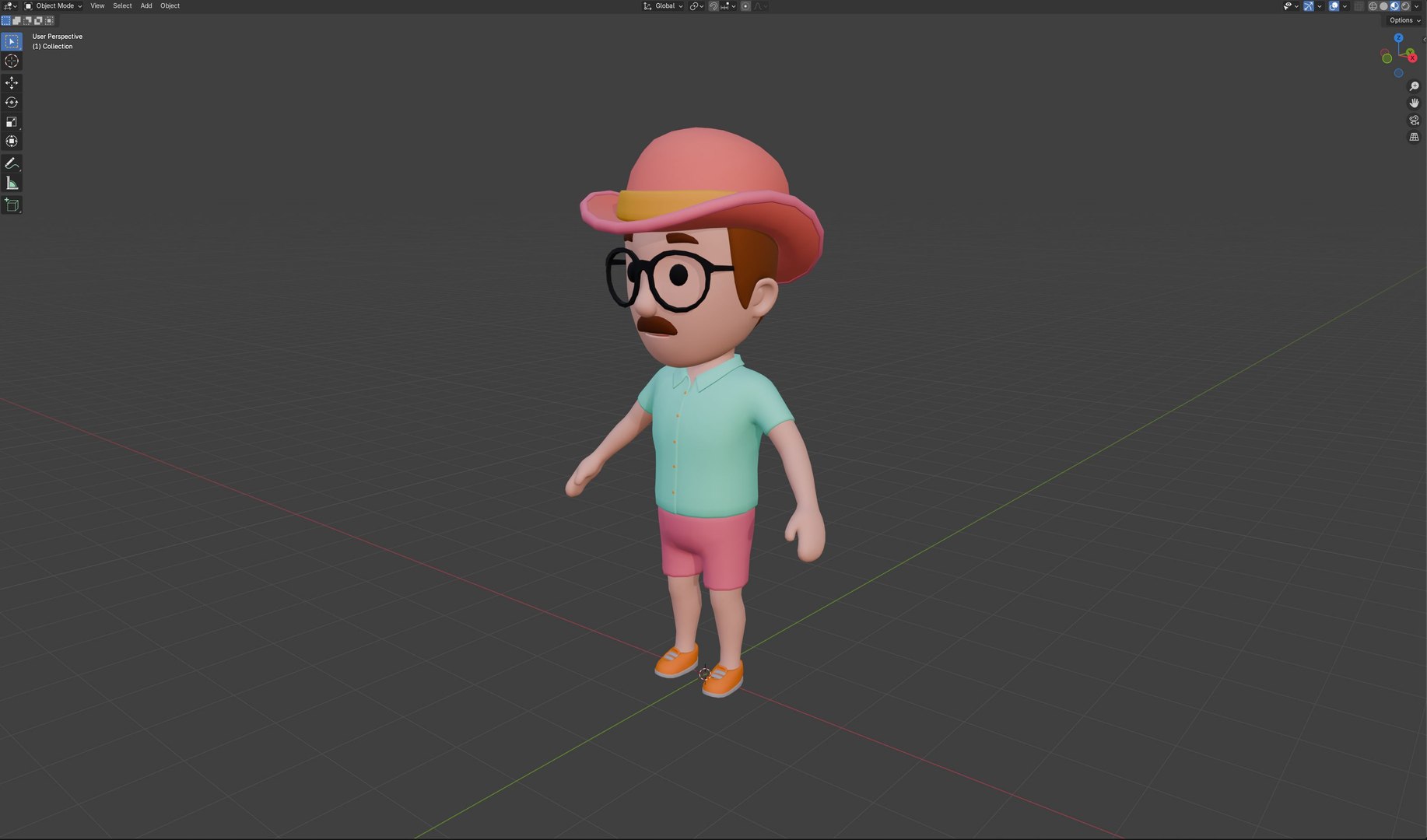Click the red X axis on navigation gizmo
This screenshot has height=840, width=1427.
(x=1412, y=58)
